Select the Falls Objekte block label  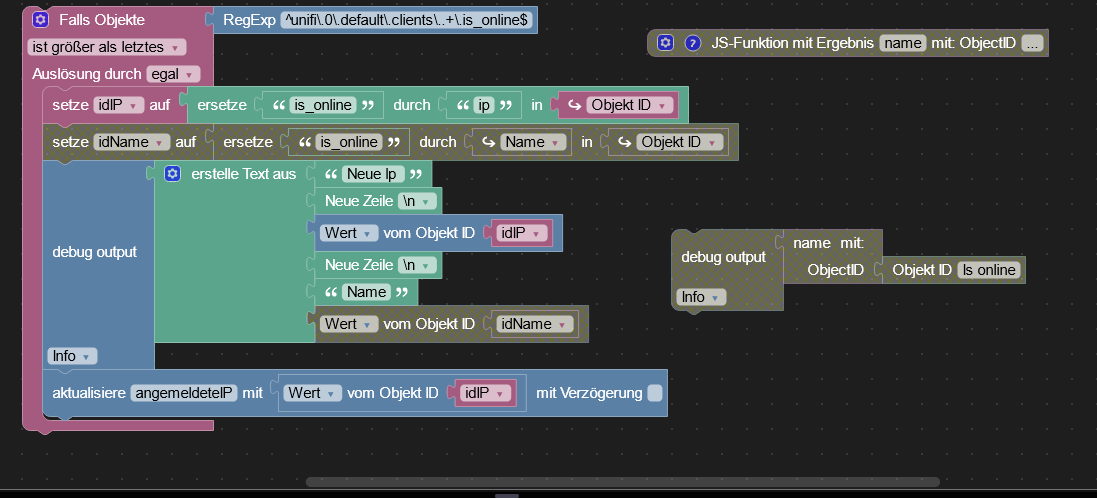102,20
